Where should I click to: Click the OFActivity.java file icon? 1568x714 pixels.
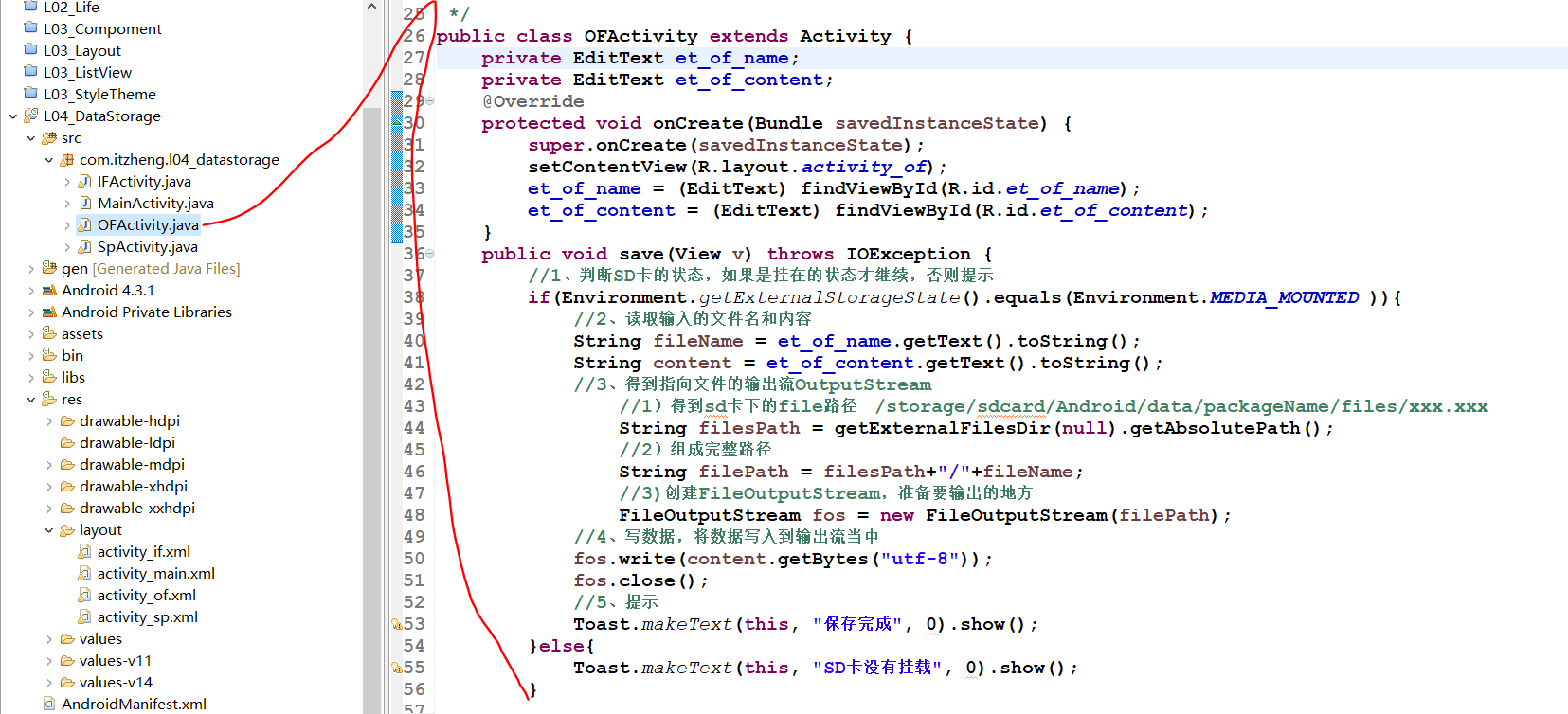pyautogui.click(x=85, y=224)
